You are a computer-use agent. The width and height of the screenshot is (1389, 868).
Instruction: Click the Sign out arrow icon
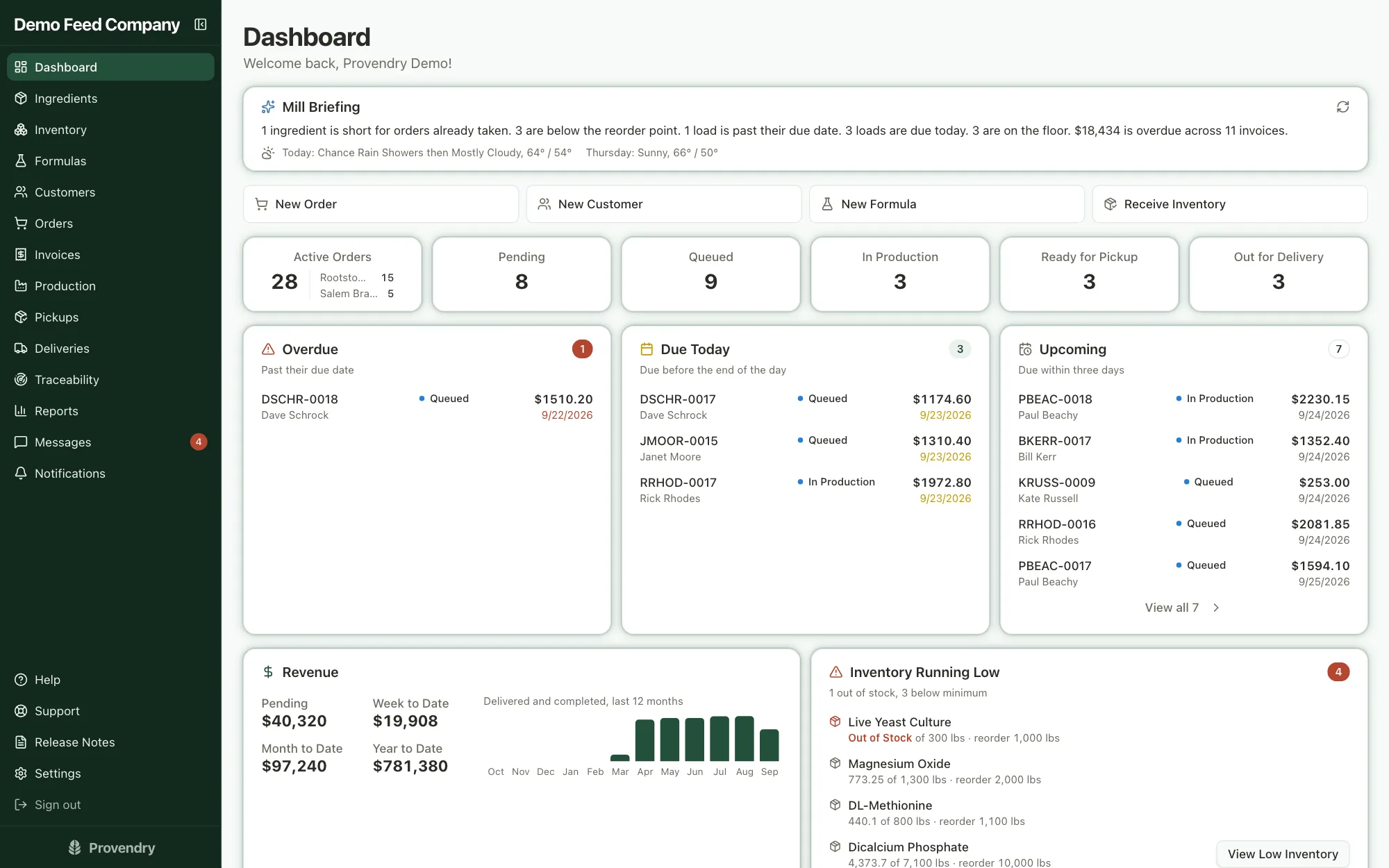click(21, 805)
